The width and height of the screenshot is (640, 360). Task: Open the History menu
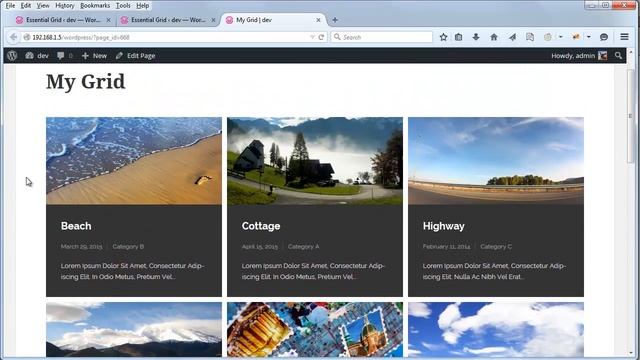point(64,5)
